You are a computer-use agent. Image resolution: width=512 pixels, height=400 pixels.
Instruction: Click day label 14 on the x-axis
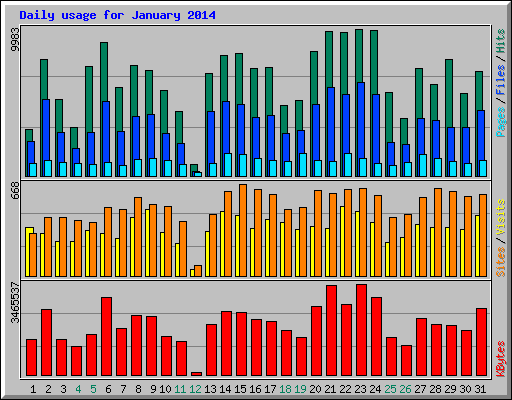[225, 389]
